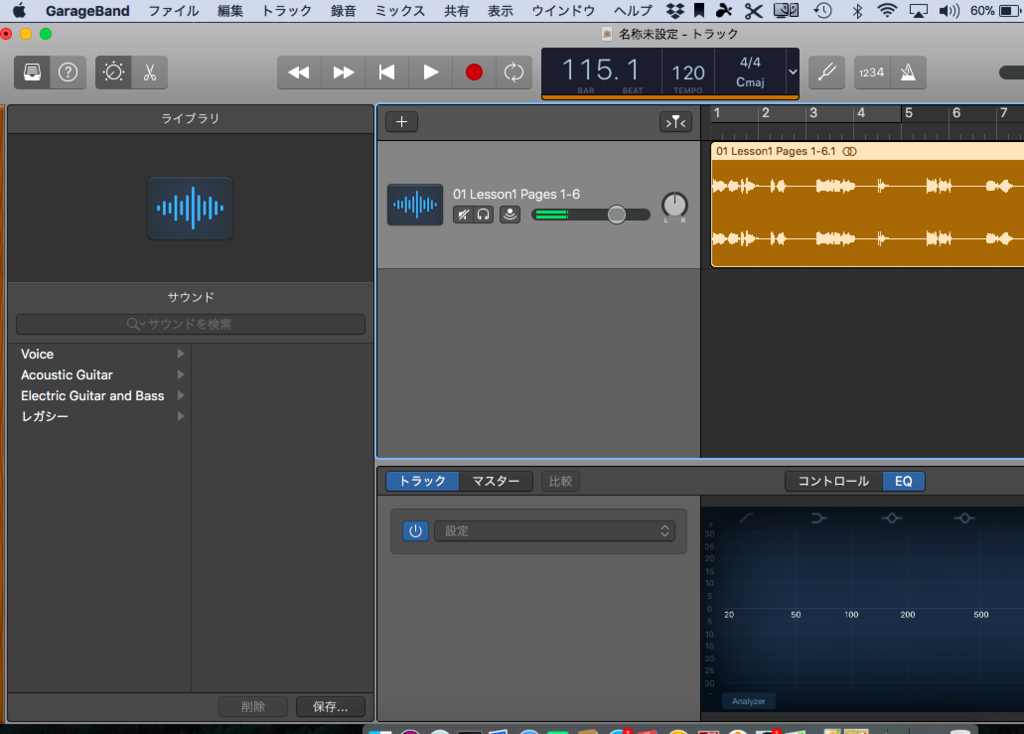Go to the beginning of the project
Viewport: 1024px width, 734px height.
click(x=387, y=72)
